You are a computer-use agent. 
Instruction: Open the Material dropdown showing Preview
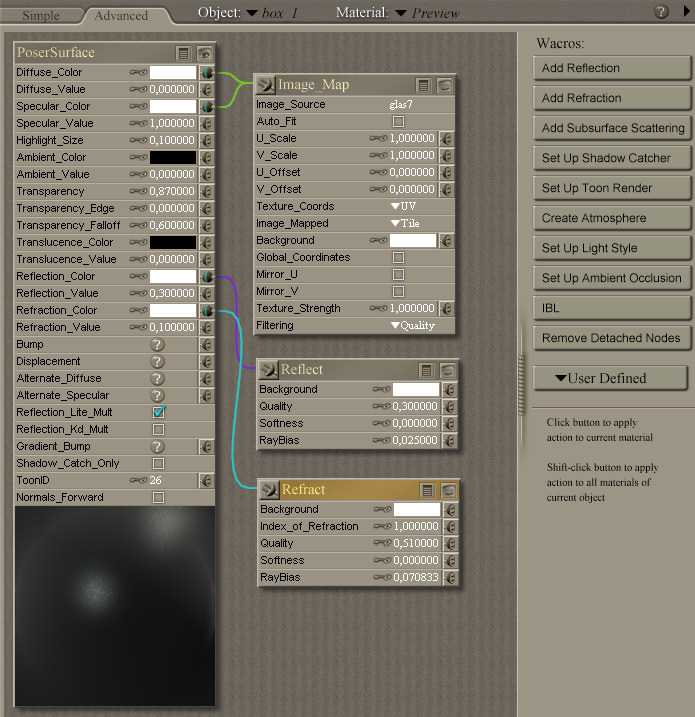[428, 13]
